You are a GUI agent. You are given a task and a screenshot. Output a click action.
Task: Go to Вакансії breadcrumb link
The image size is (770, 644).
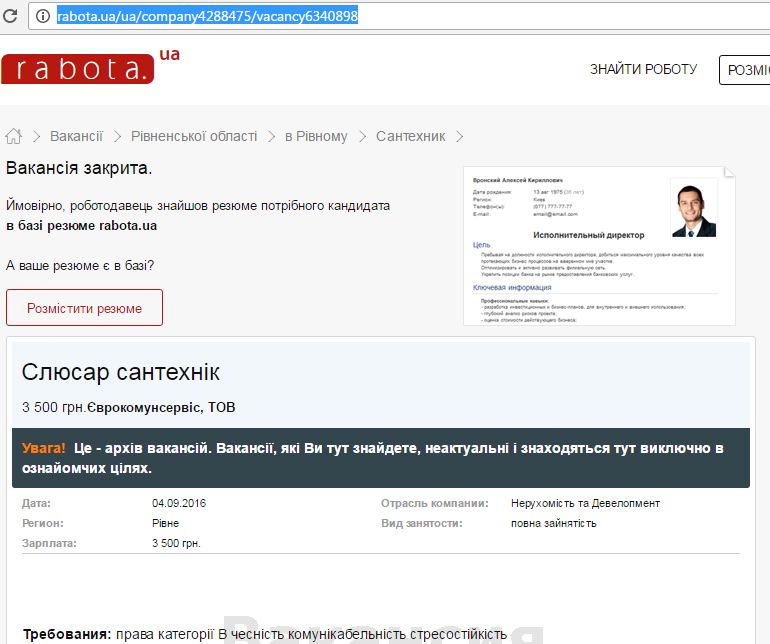pyautogui.click(x=76, y=136)
